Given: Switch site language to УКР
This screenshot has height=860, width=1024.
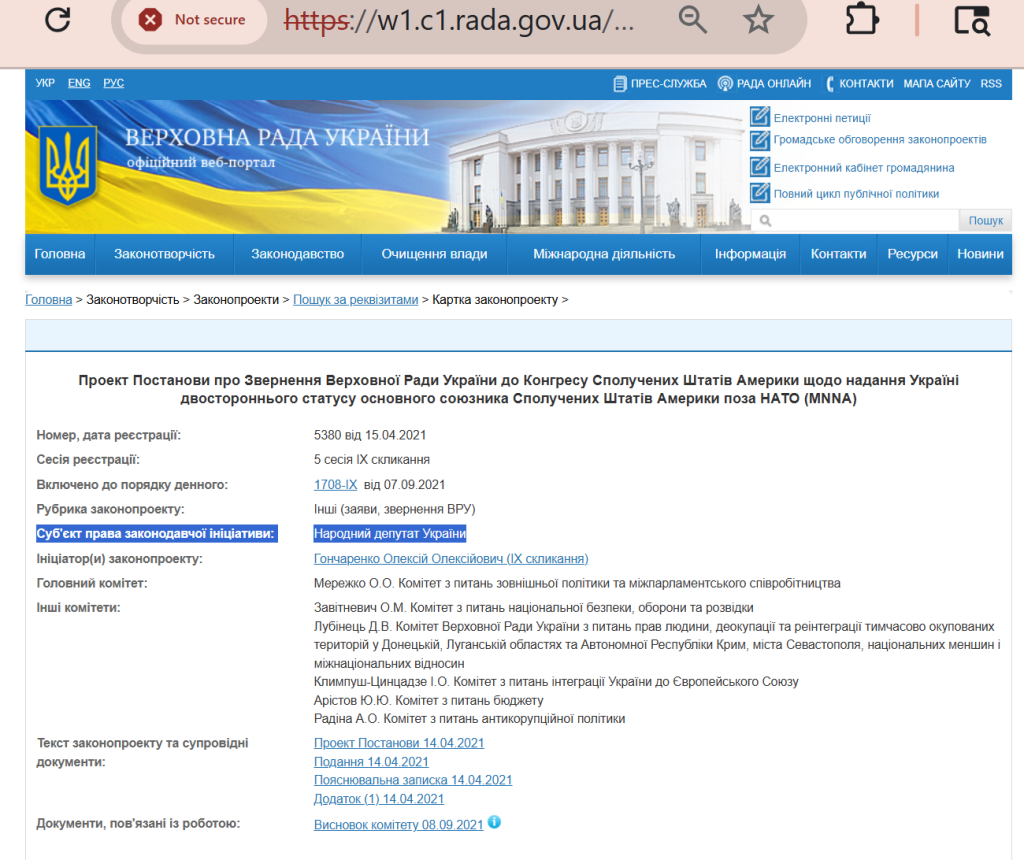Looking at the screenshot, I should pyautogui.click(x=45, y=83).
